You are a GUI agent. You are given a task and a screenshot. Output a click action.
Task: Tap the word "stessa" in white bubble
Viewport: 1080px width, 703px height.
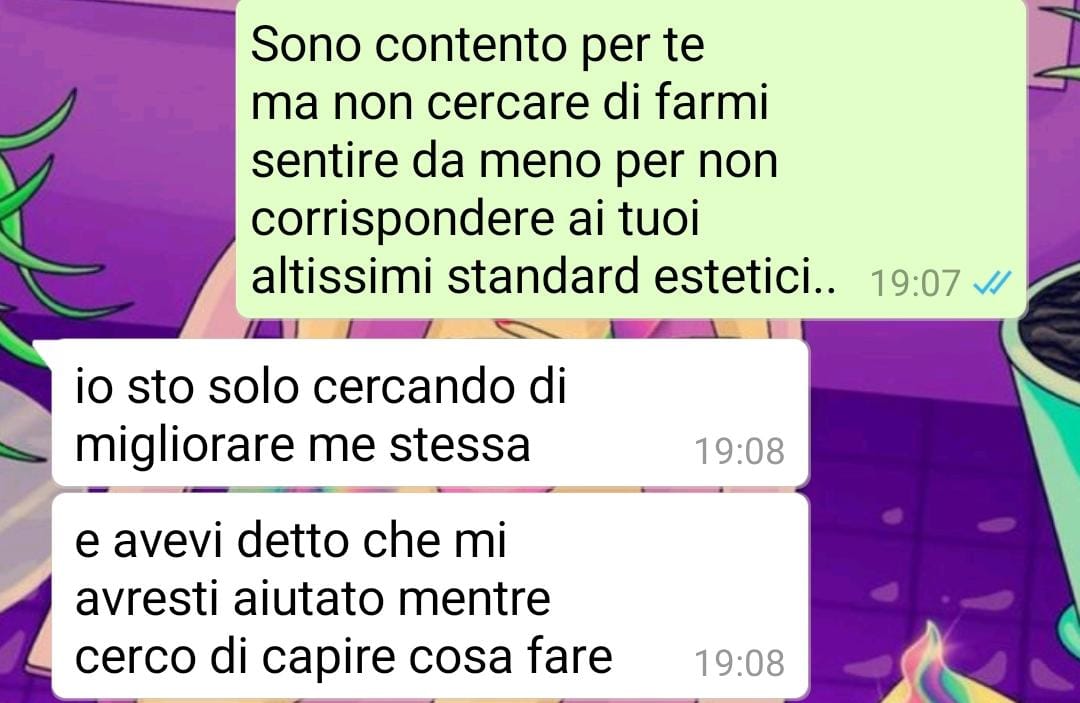[459, 445]
